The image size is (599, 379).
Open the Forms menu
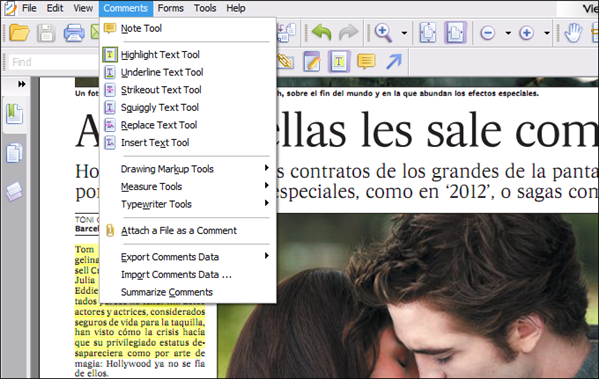click(x=170, y=8)
